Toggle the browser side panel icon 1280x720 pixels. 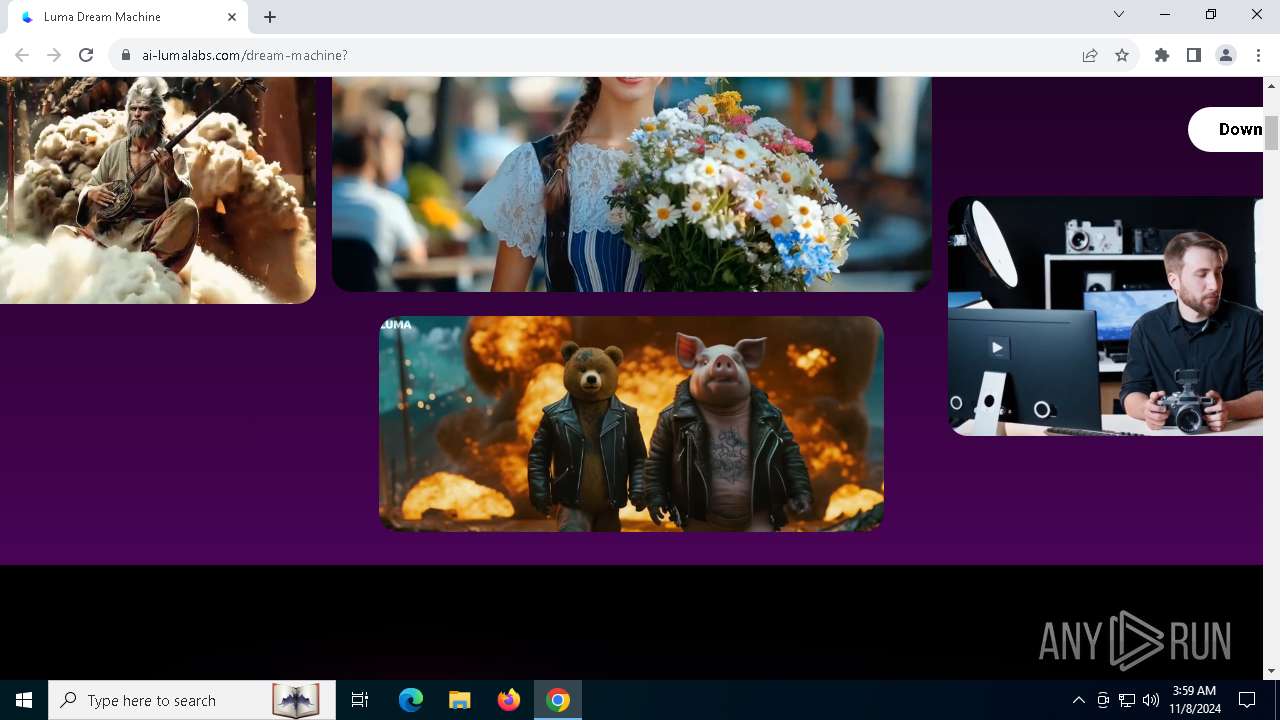(x=1194, y=55)
